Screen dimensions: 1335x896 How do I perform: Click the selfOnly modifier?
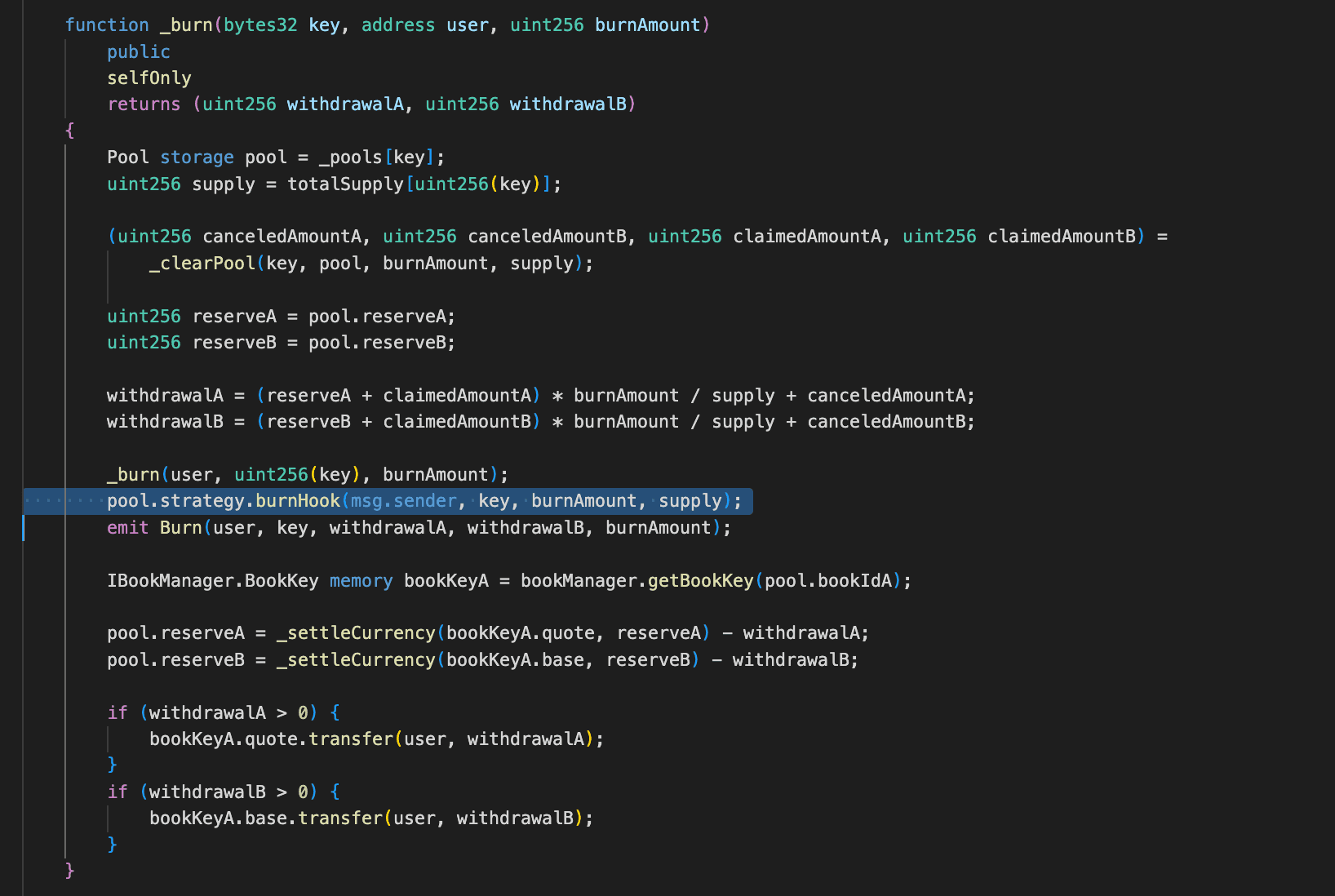(x=149, y=78)
